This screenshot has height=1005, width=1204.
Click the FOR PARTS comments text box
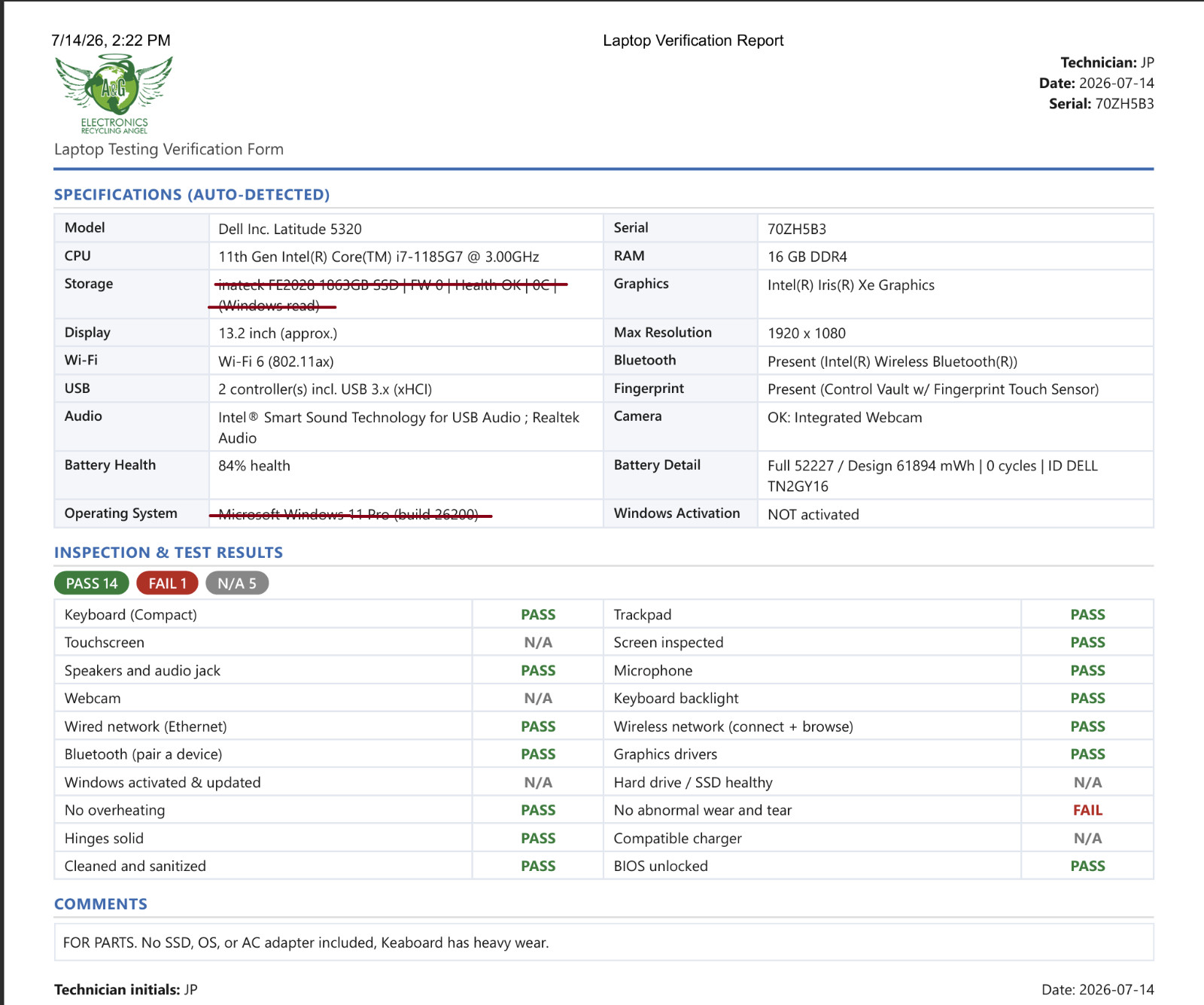click(604, 943)
